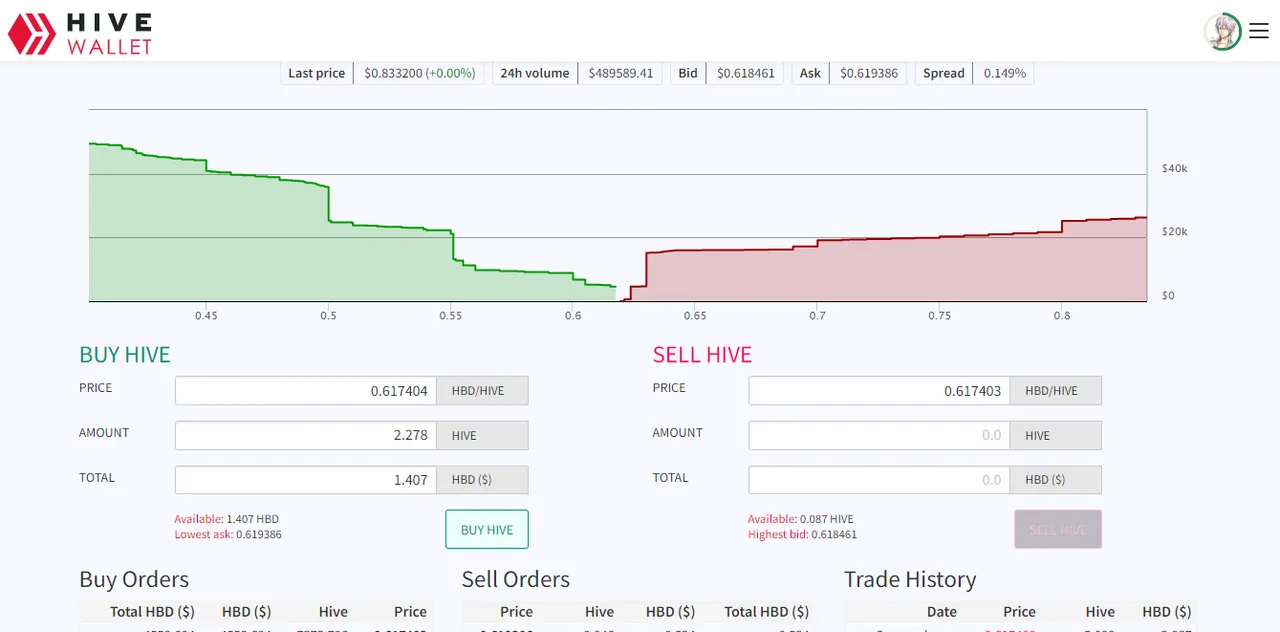
Task: Click the Highest bid 0.618461 link
Action: coord(802,535)
